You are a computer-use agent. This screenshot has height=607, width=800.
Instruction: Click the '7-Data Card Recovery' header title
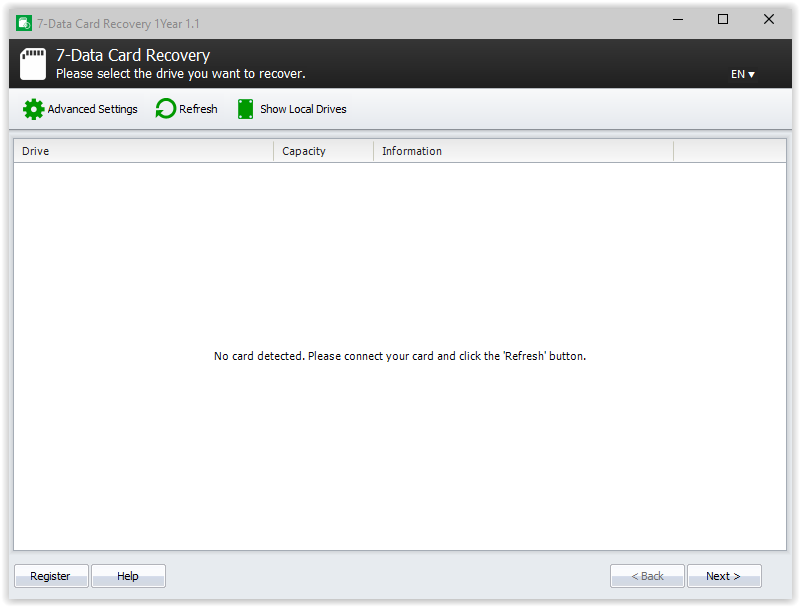pos(133,55)
